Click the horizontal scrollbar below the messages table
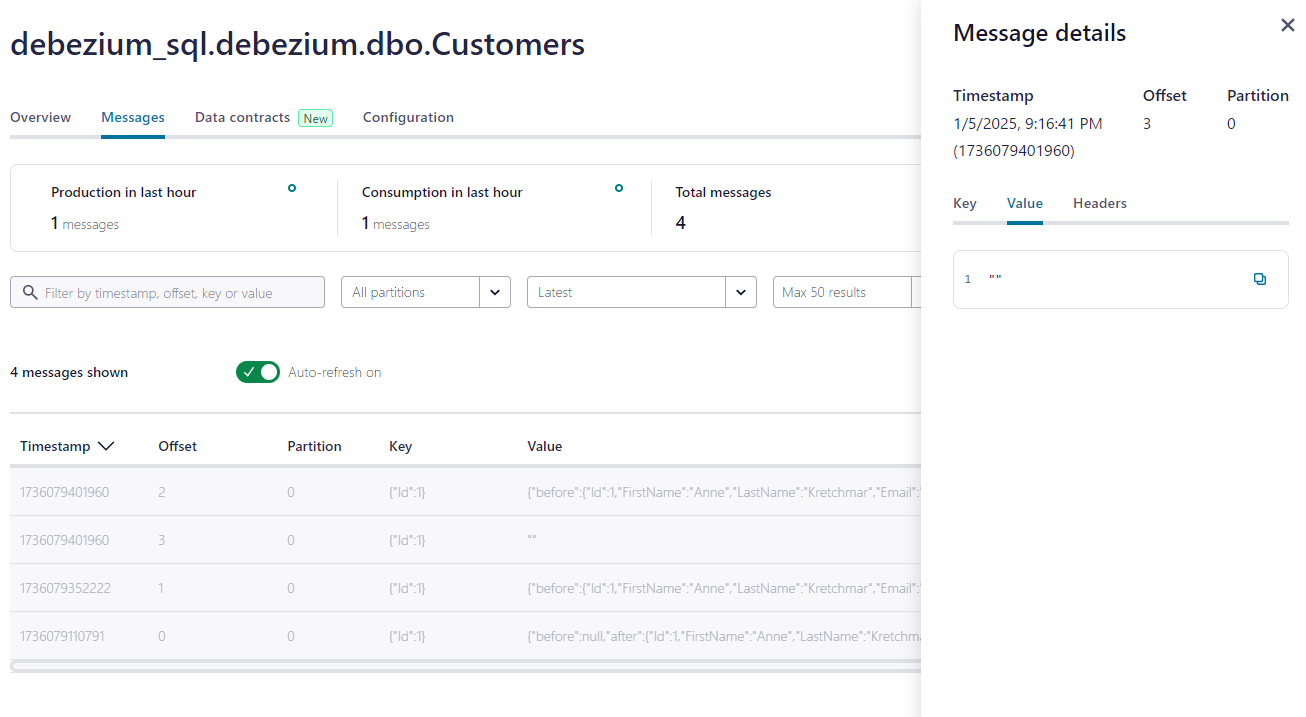Viewport: 1306px width, 717px height. point(465,666)
